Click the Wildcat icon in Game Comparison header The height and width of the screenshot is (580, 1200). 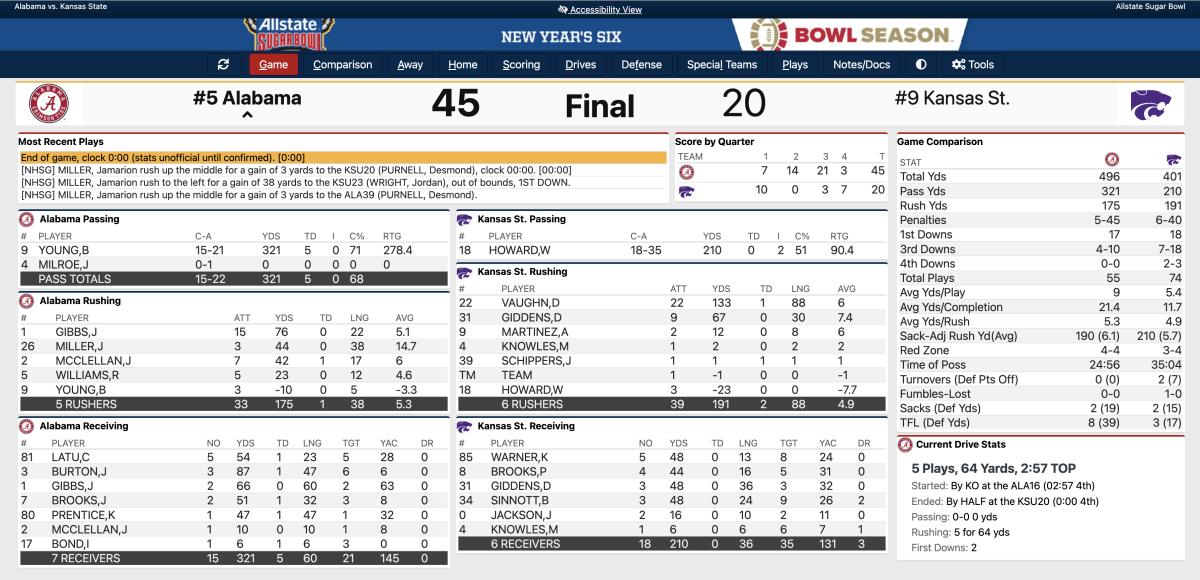(x=1173, y=160)
